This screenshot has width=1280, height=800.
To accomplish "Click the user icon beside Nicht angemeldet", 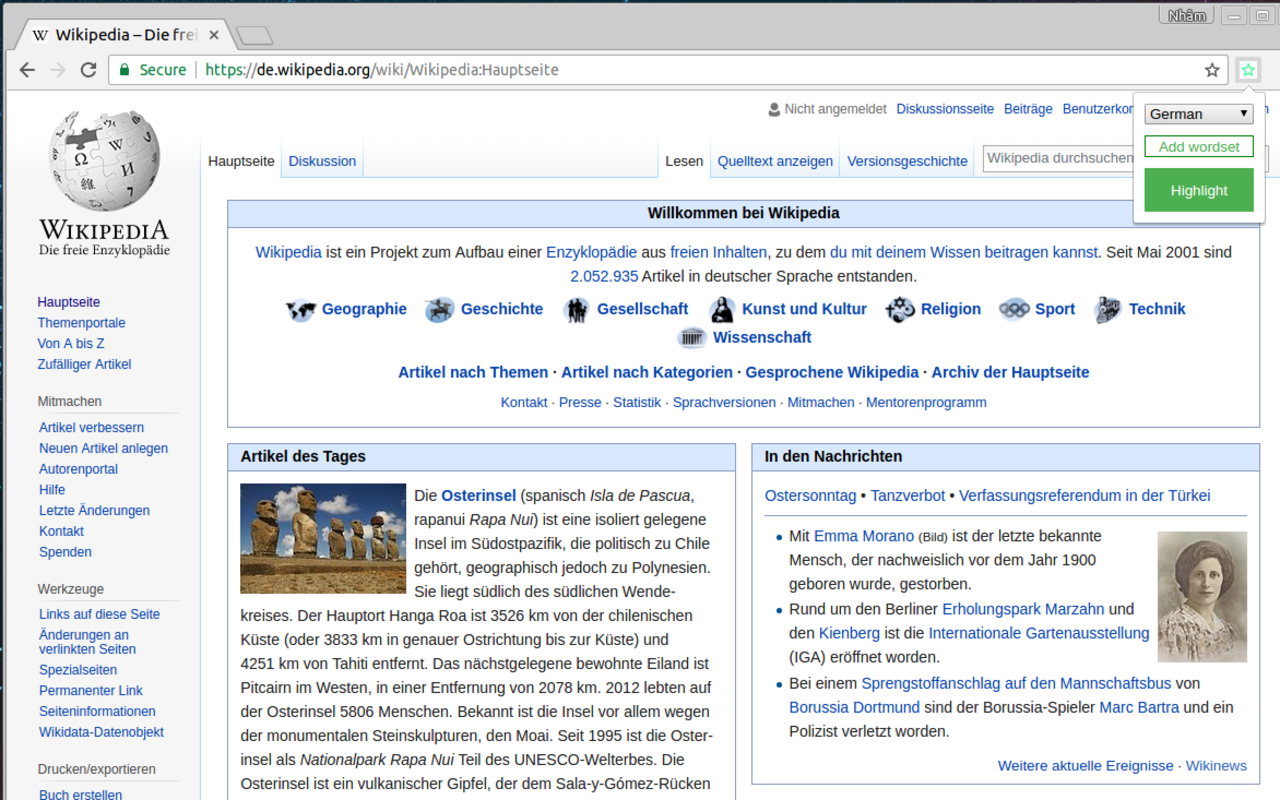I will 774,109.
